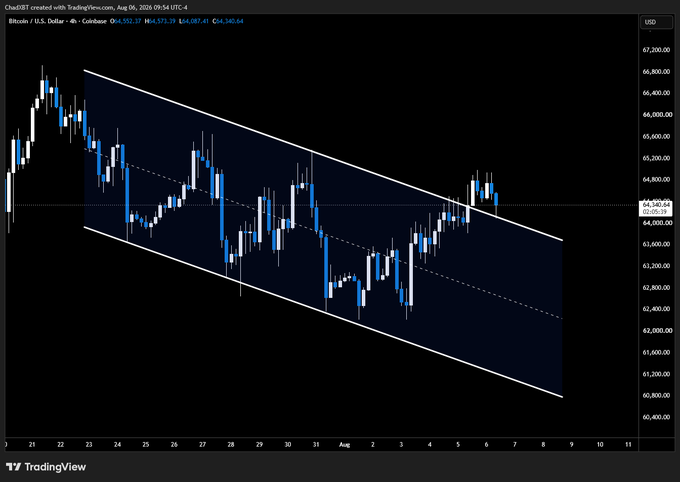
Task: Click date 30 on the time axis
Action: (288, 445)
